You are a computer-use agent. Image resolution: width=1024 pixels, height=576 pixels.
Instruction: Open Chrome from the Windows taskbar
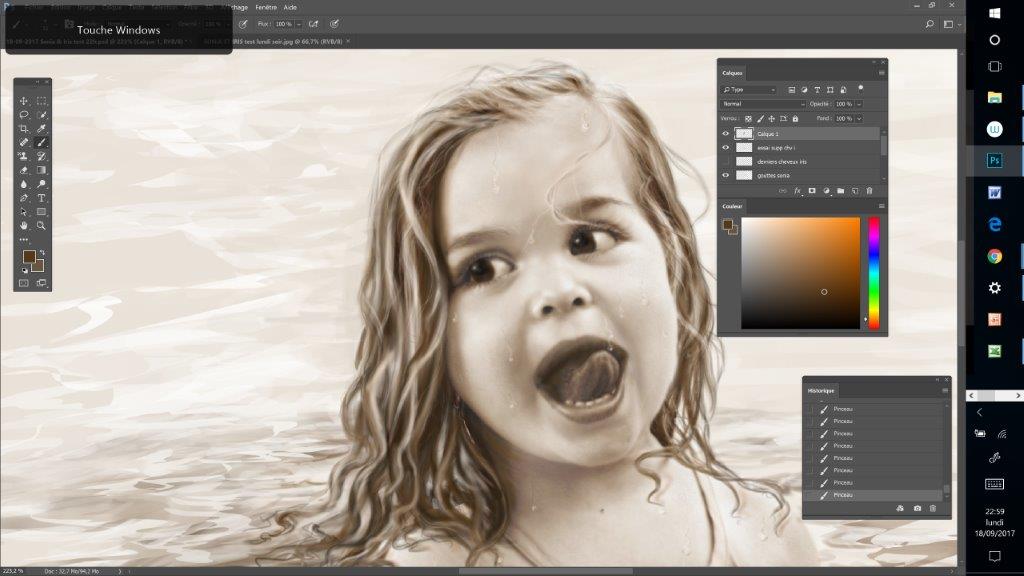pos(995,256)
